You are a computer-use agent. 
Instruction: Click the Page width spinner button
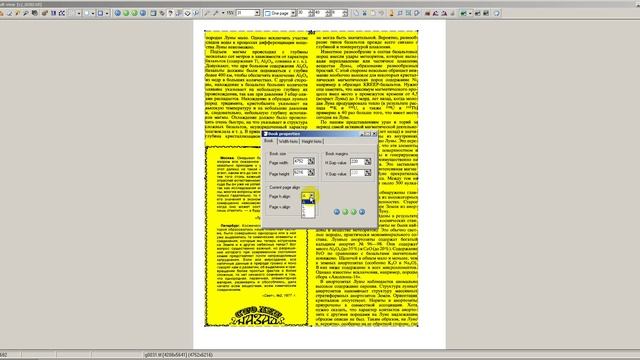pyautogui.click(x=311, y=162)
